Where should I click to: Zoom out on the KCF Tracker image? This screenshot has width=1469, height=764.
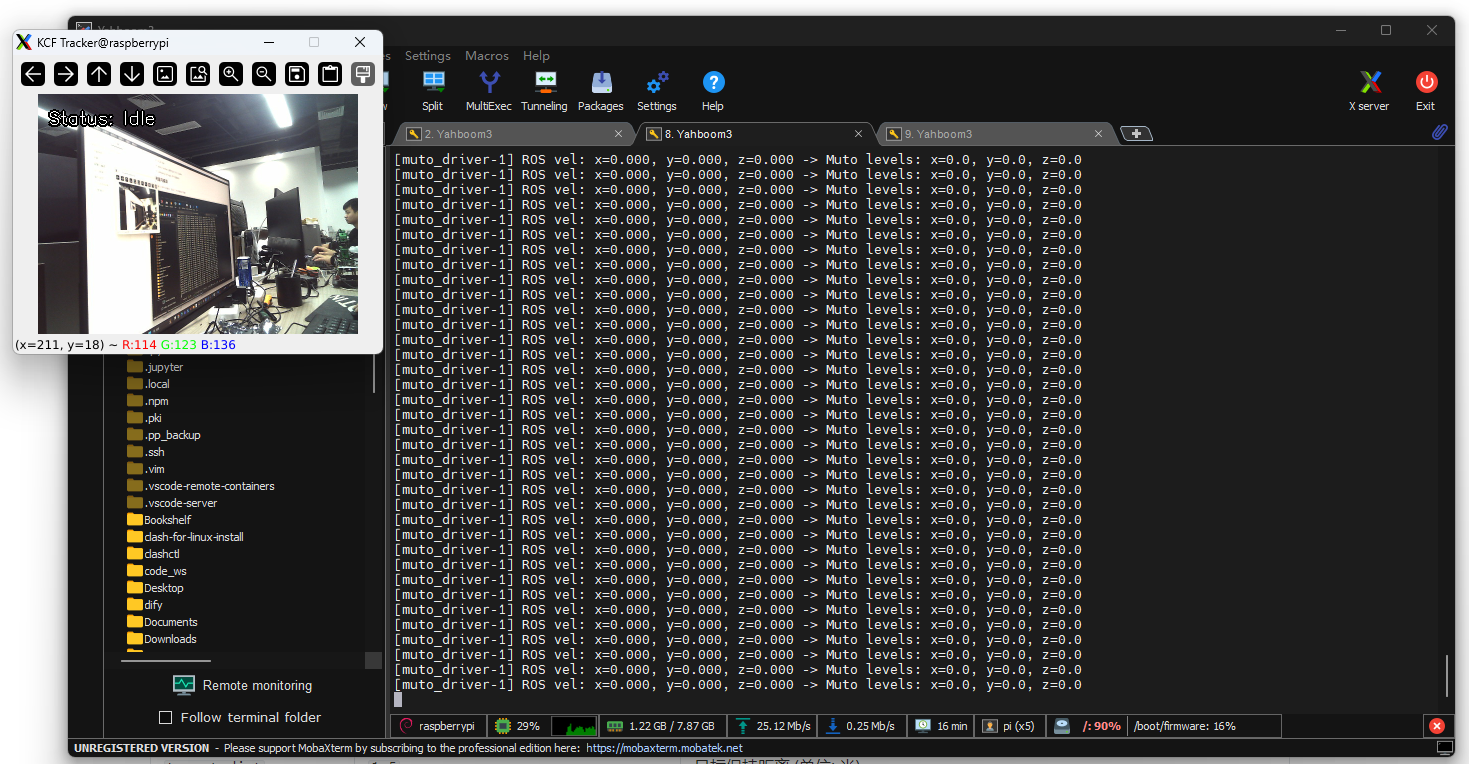(264, 73)
